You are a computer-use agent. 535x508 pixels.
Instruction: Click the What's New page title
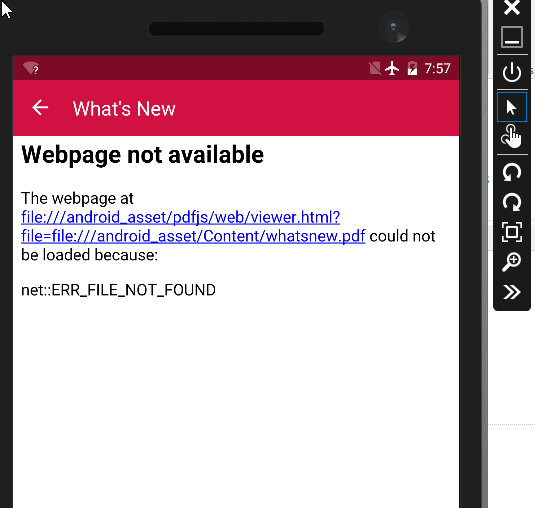(x=124, y=109)
